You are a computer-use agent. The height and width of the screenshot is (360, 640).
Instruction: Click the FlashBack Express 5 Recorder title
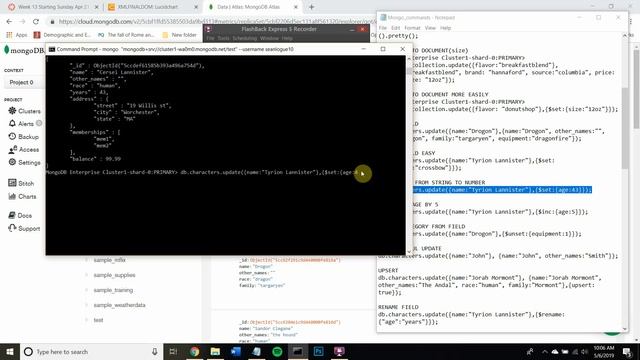pyautogui.click(x=279, y=29)
